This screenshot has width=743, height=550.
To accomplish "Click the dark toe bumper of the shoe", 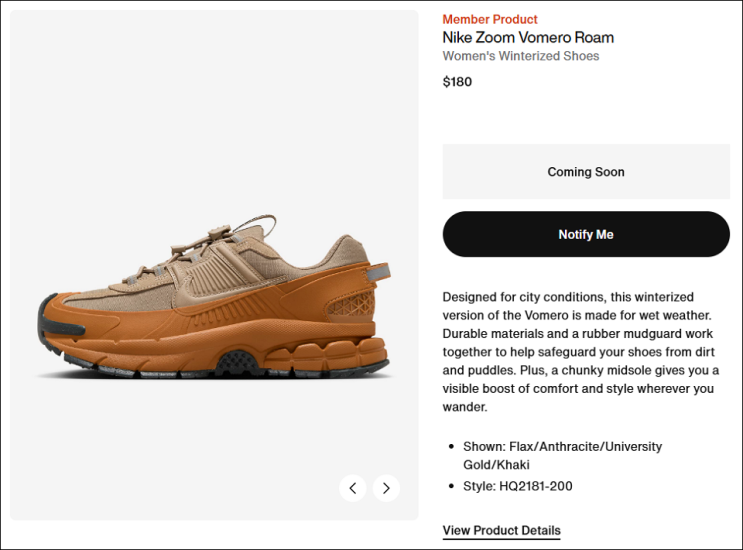I will tap(45, 330).
